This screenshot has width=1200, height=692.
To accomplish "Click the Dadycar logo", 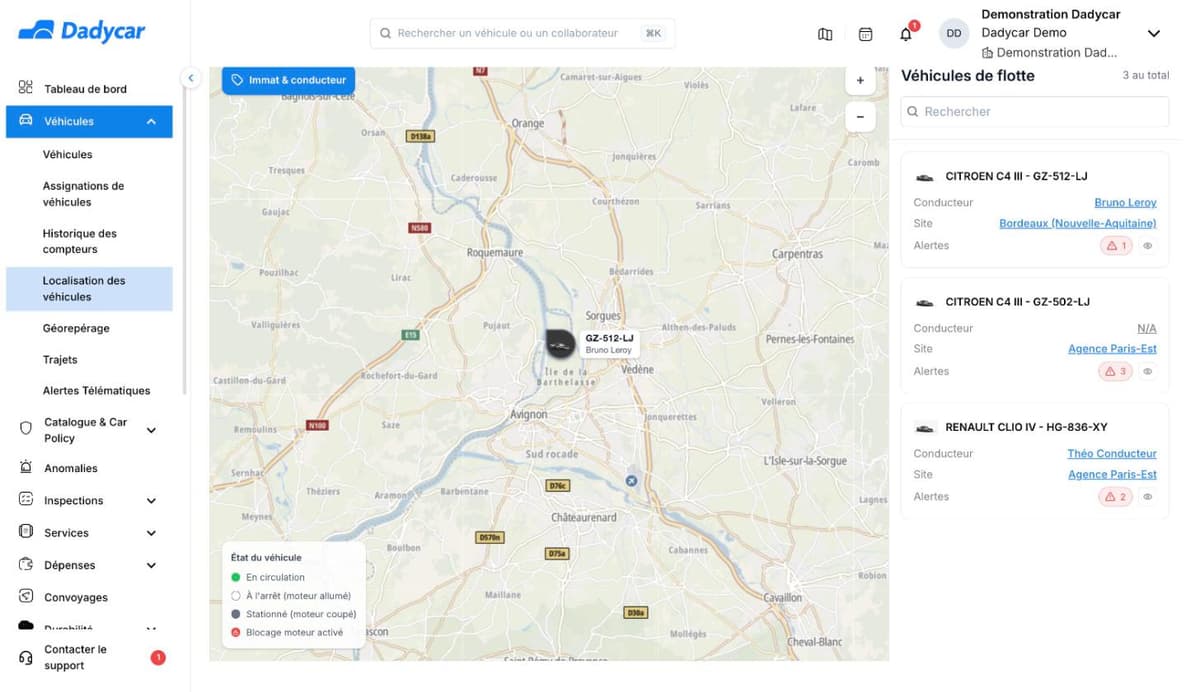I will click(x=82, y=32).
